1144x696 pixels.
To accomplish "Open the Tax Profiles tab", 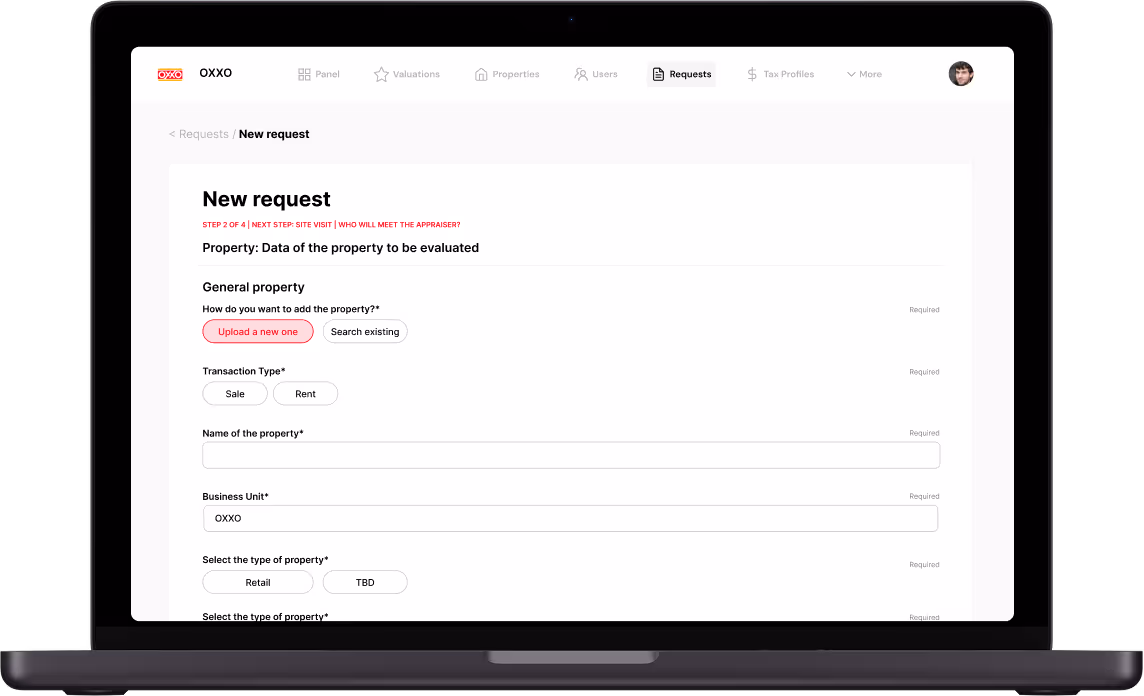I will click(x=781, y=74).
